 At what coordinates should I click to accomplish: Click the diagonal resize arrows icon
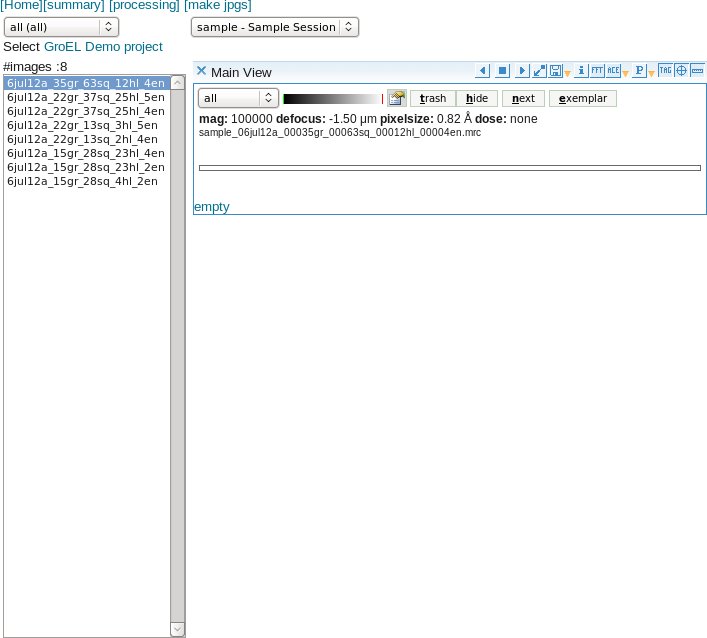(540, 71)
